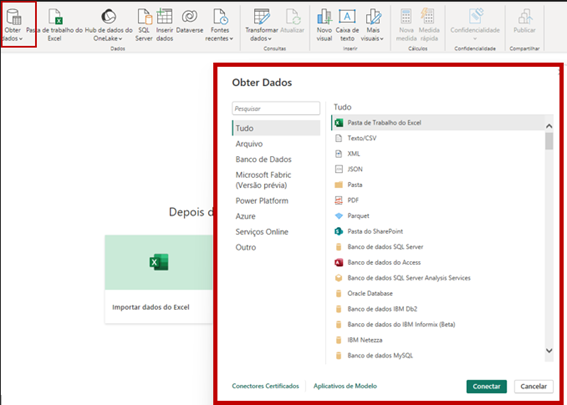This screenshot has width=567, height=405.
Task: Open Mais visuais in the ribbon
Action: tap(372, 24)
